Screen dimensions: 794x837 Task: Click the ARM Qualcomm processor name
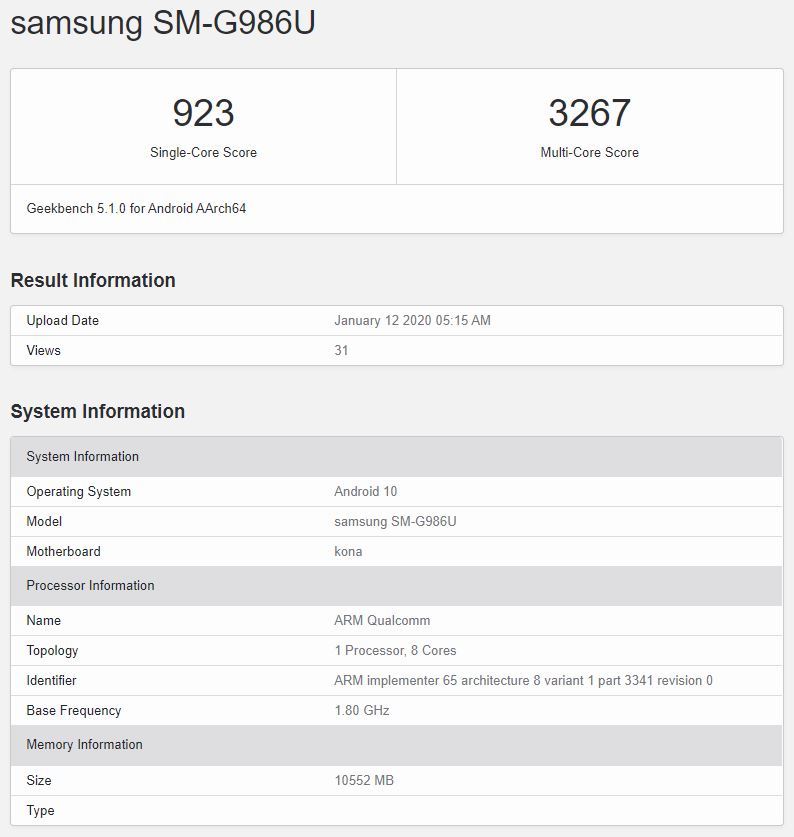pos(382,621)
